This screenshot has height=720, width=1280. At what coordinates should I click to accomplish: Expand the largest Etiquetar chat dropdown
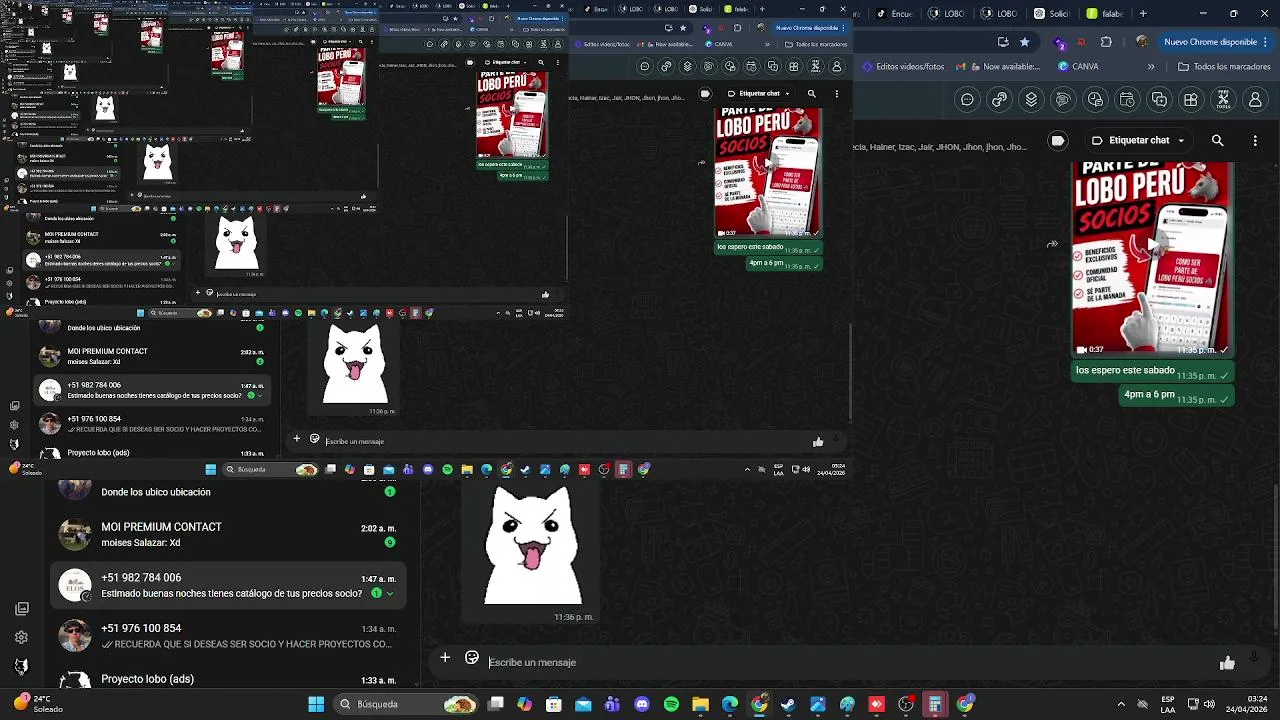coord(1138,141)
